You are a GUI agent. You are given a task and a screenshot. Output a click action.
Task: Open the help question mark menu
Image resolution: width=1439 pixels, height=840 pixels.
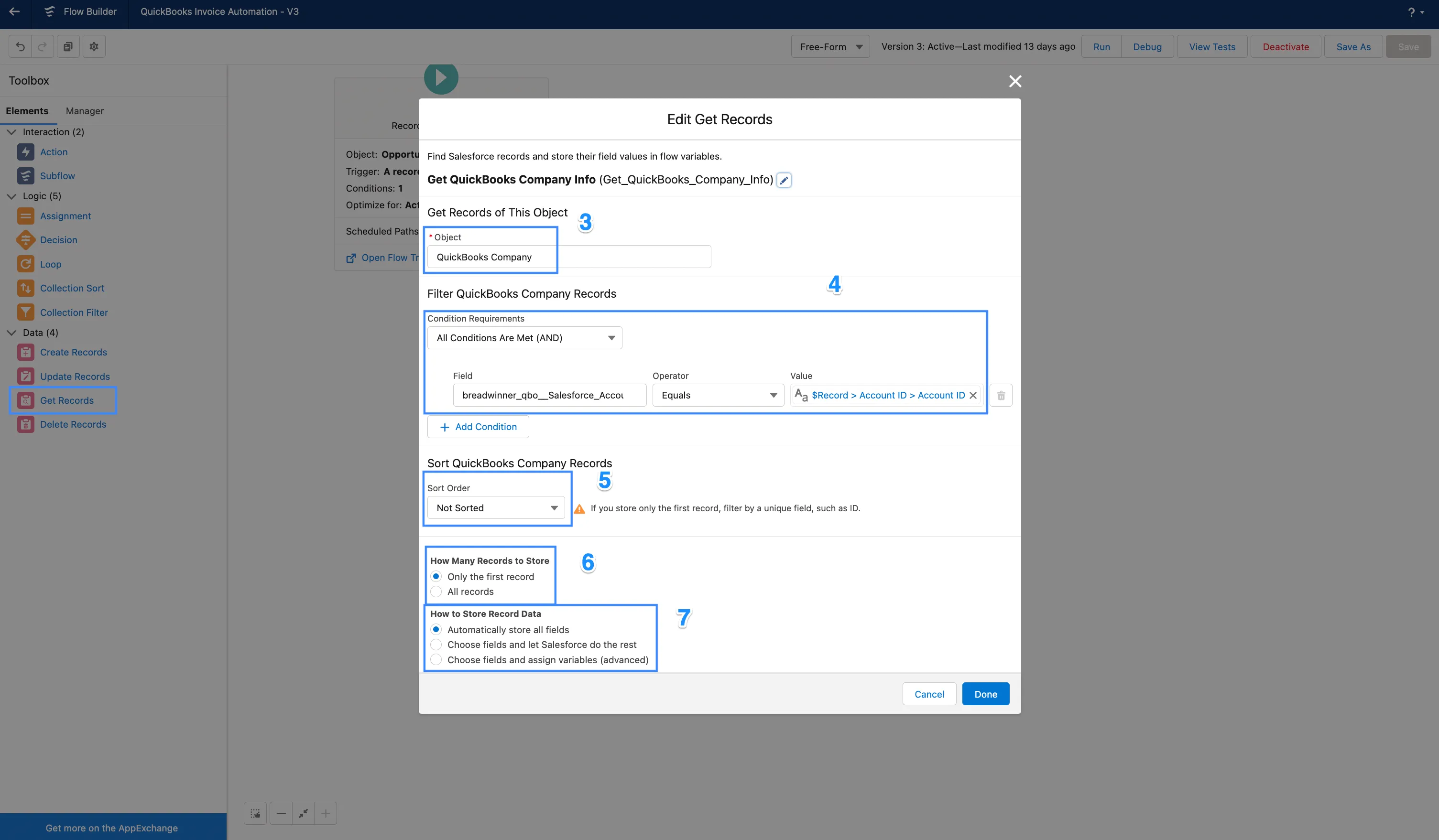click(x=1415, y=12)
